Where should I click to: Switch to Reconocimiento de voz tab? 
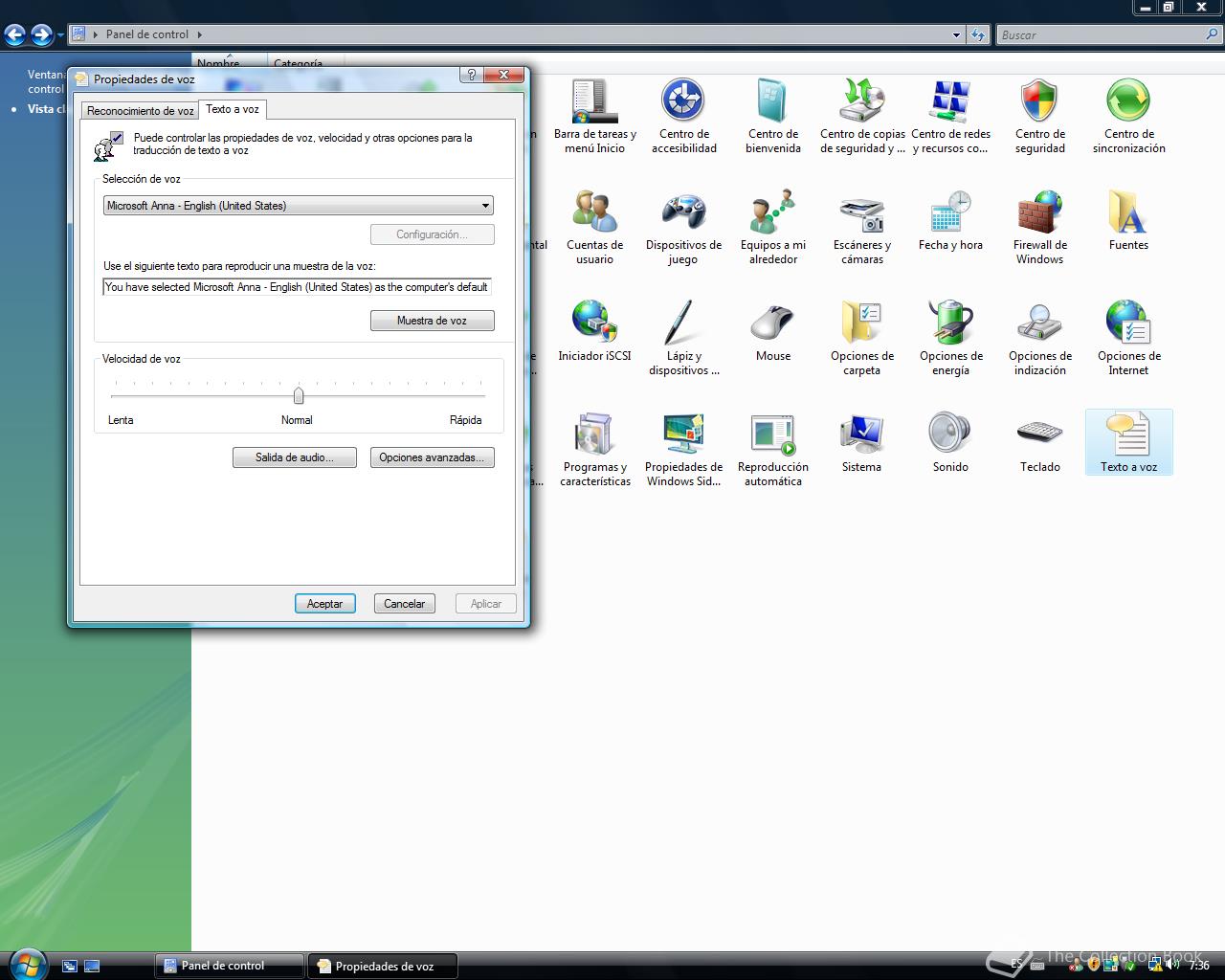pos(140,111)
